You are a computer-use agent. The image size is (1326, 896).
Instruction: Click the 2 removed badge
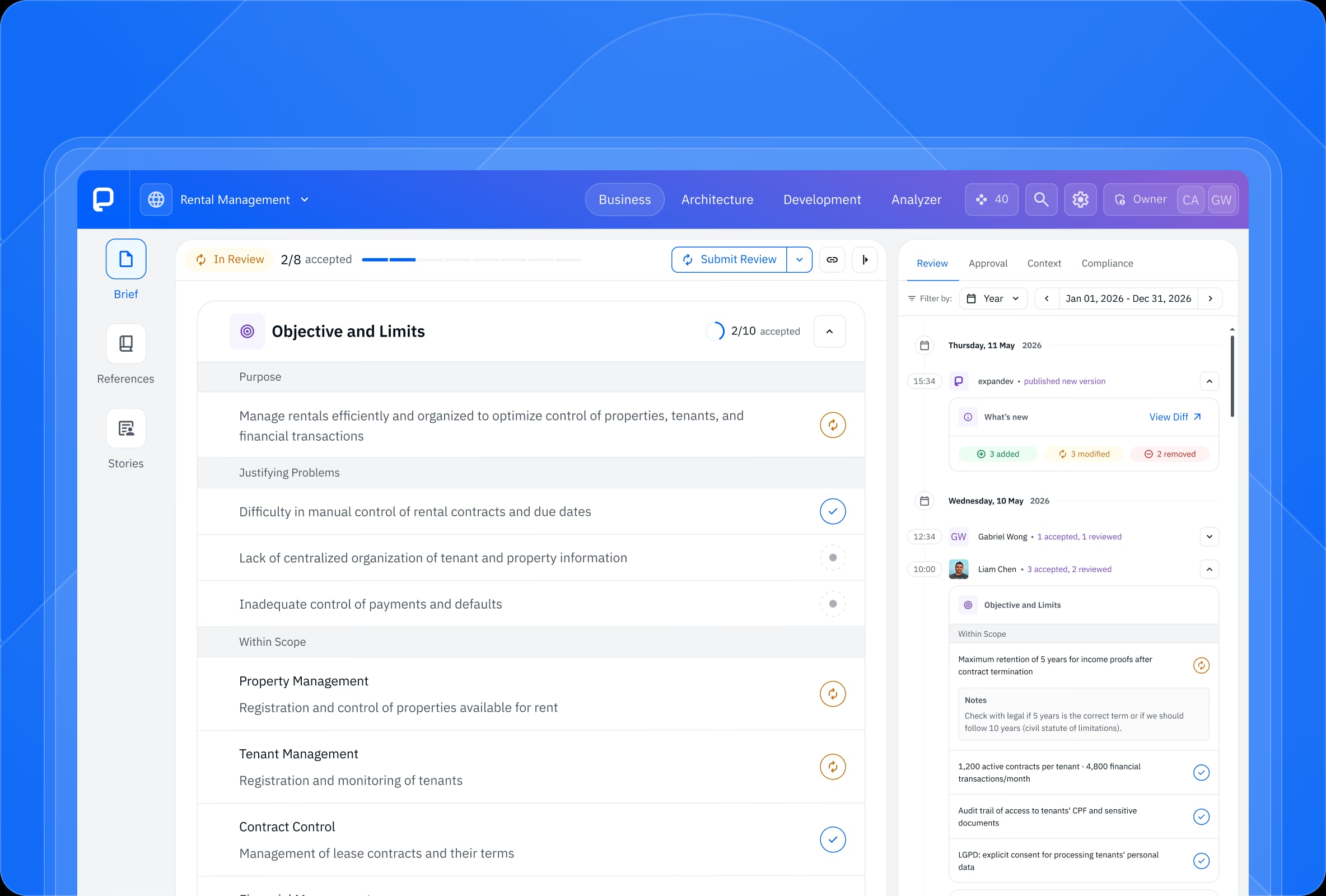coord(1170,454)
